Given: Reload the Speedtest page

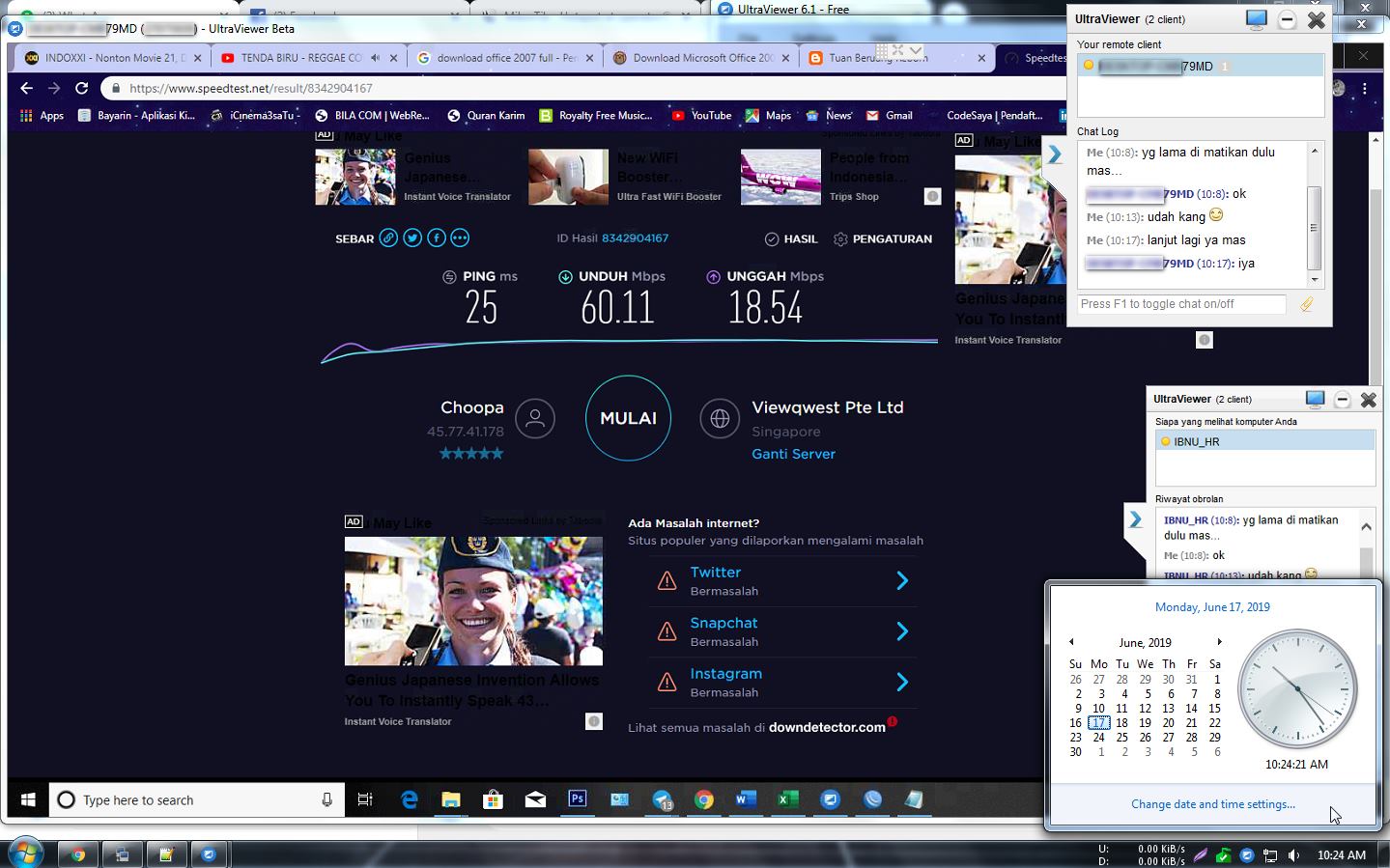Looking at the screenshot, I should coord(82,88).
